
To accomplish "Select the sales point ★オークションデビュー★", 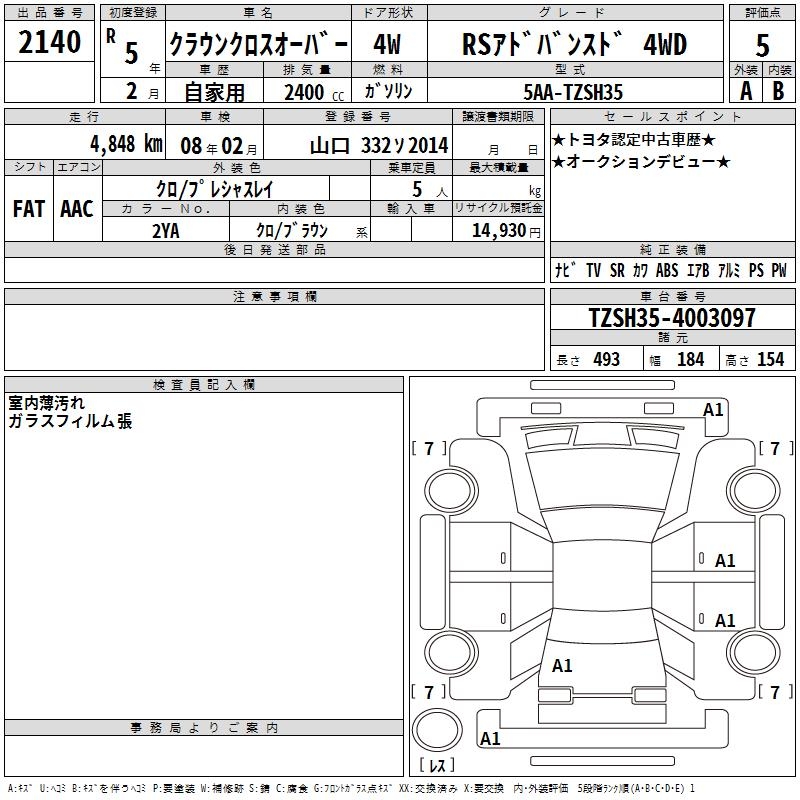I will [642, 162].
